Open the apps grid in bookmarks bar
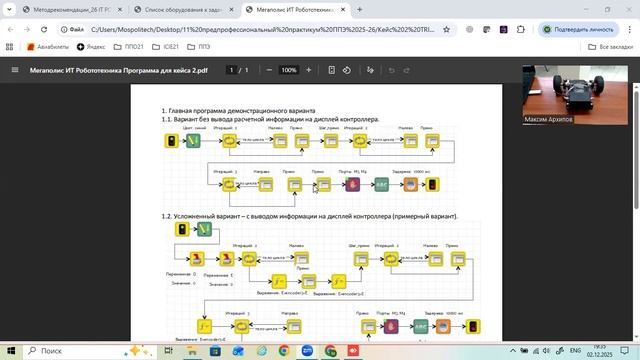Image resolution: width=640 pixels, height=360 pixels. pyautogui.click(x=9, y=47)
